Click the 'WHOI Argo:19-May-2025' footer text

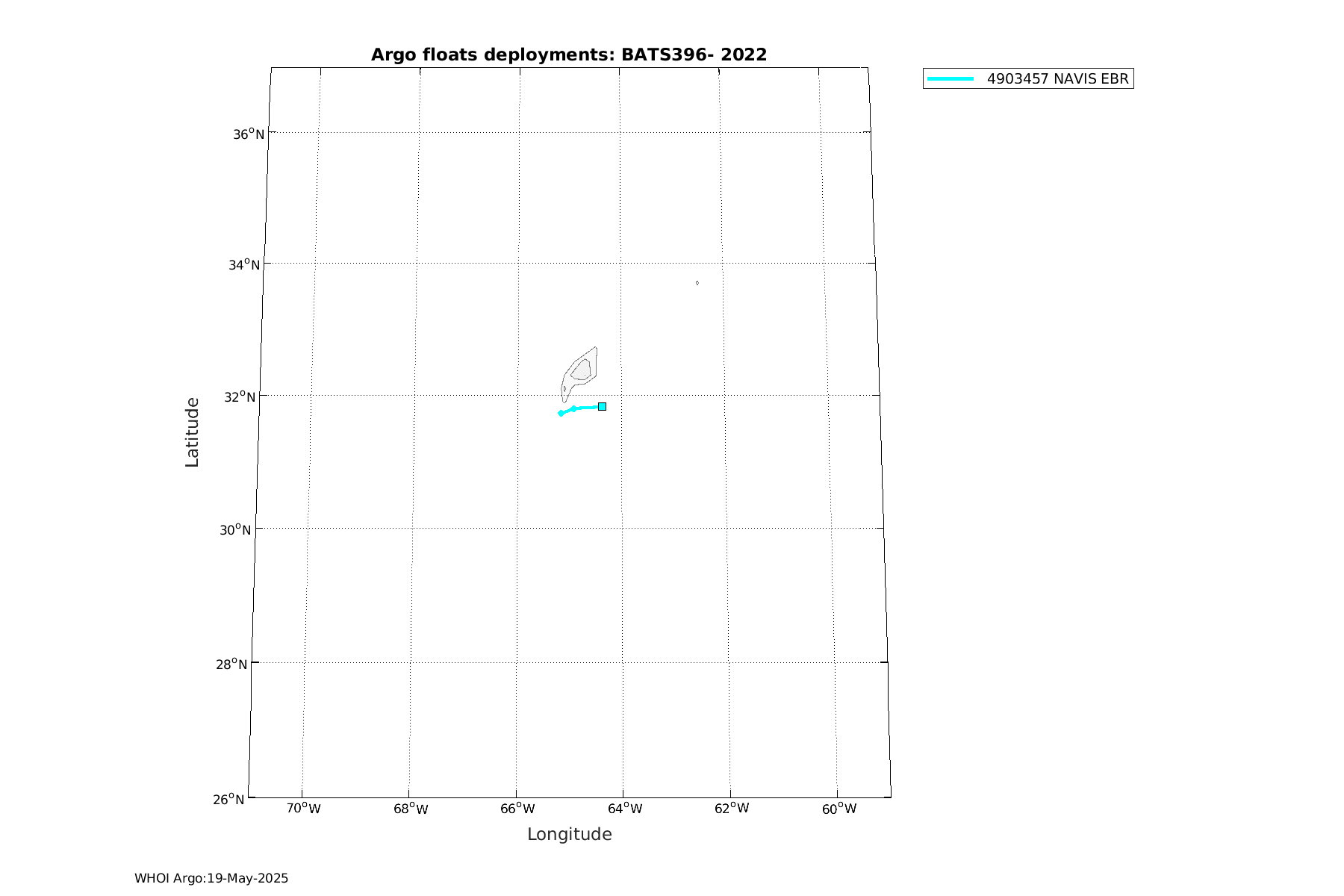click(x=211, y=879)
